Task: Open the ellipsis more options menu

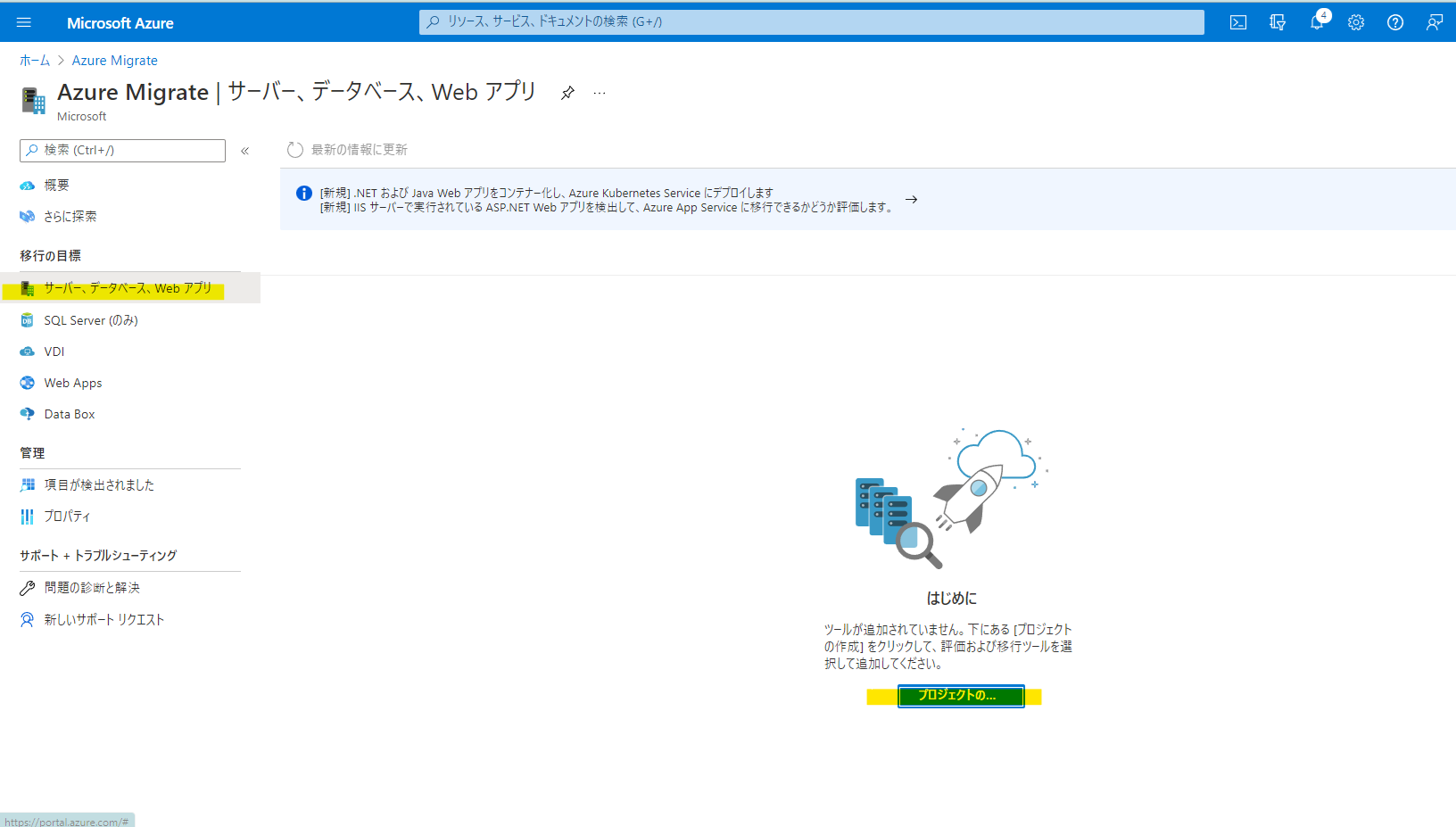Action: 599,92
